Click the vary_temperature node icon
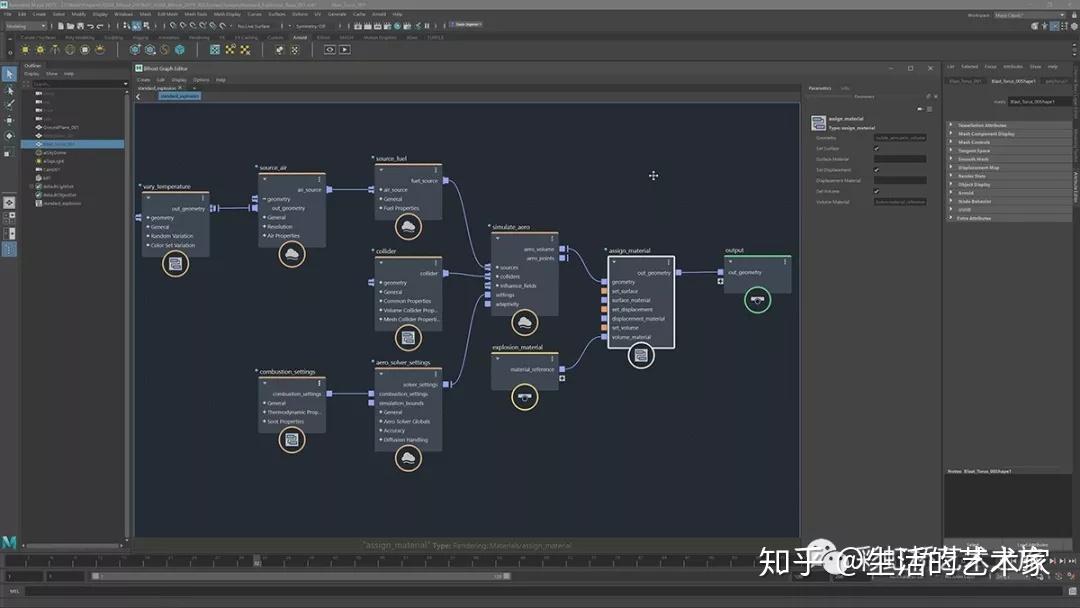This screenshot has width=1080, height=608. point(175,265)
